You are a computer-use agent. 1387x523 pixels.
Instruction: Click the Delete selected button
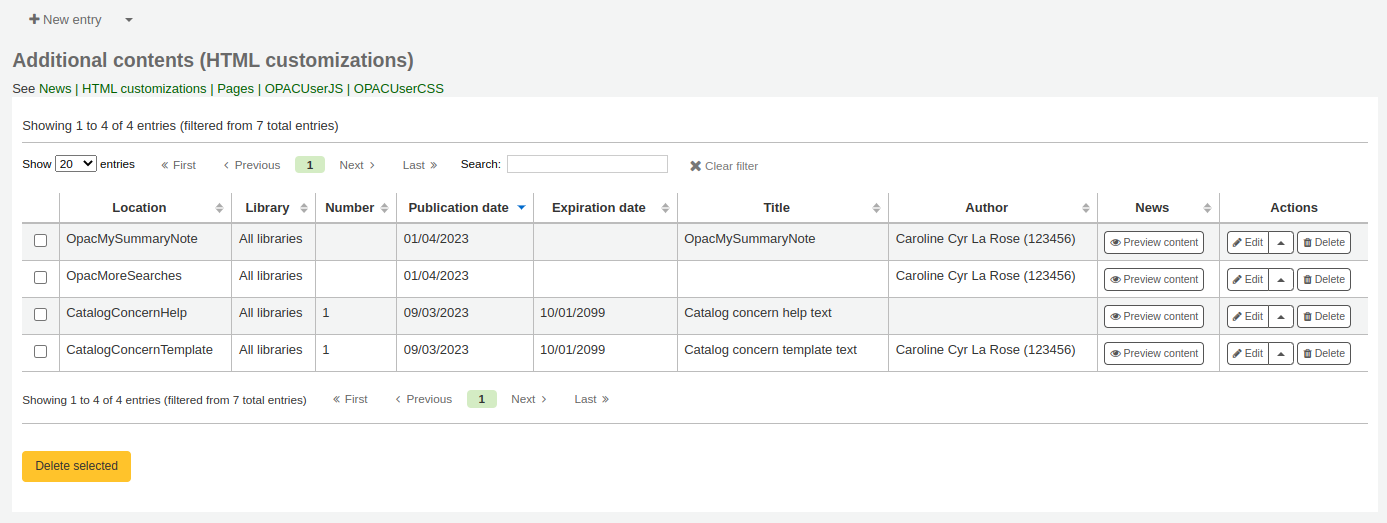(x=76, y=466)
